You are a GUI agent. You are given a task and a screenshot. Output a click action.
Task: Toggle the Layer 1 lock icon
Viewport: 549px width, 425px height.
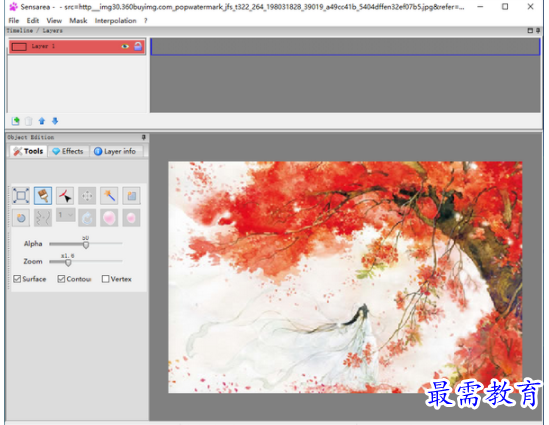tap(138, 46)
